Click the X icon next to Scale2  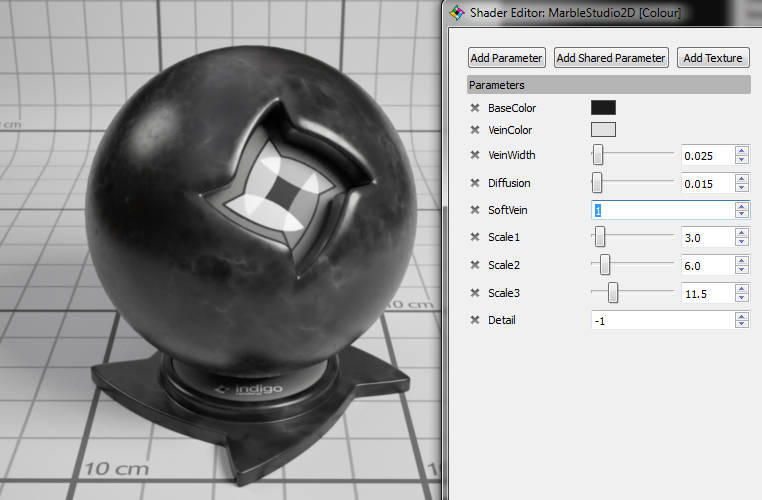tap(475, 265)
